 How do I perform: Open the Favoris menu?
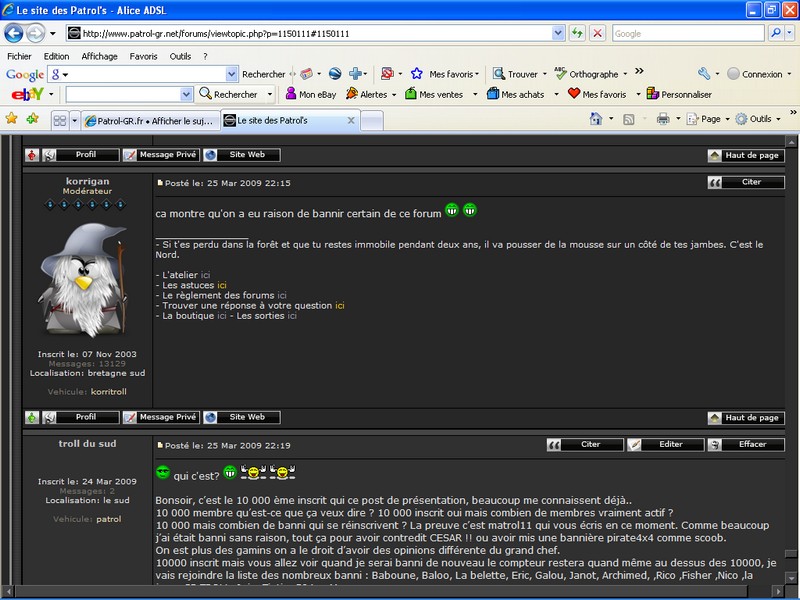click(143, 56)
